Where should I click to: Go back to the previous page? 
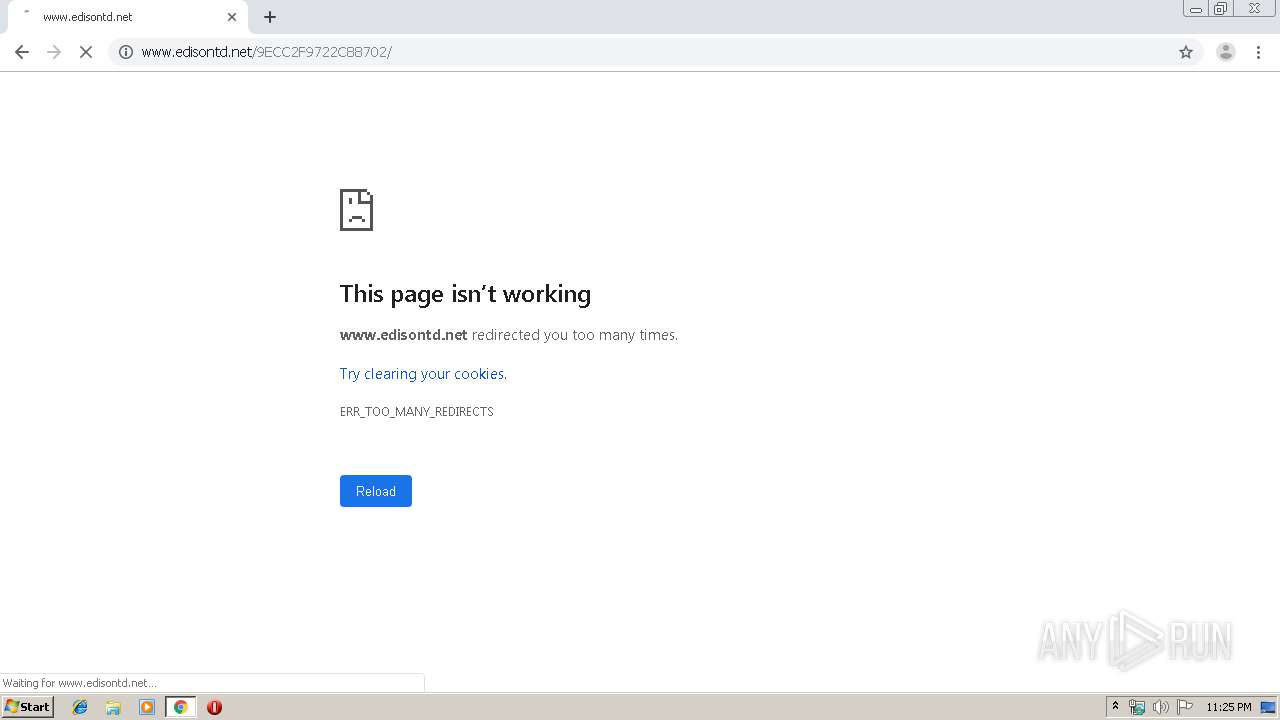(x=22, y=52)
